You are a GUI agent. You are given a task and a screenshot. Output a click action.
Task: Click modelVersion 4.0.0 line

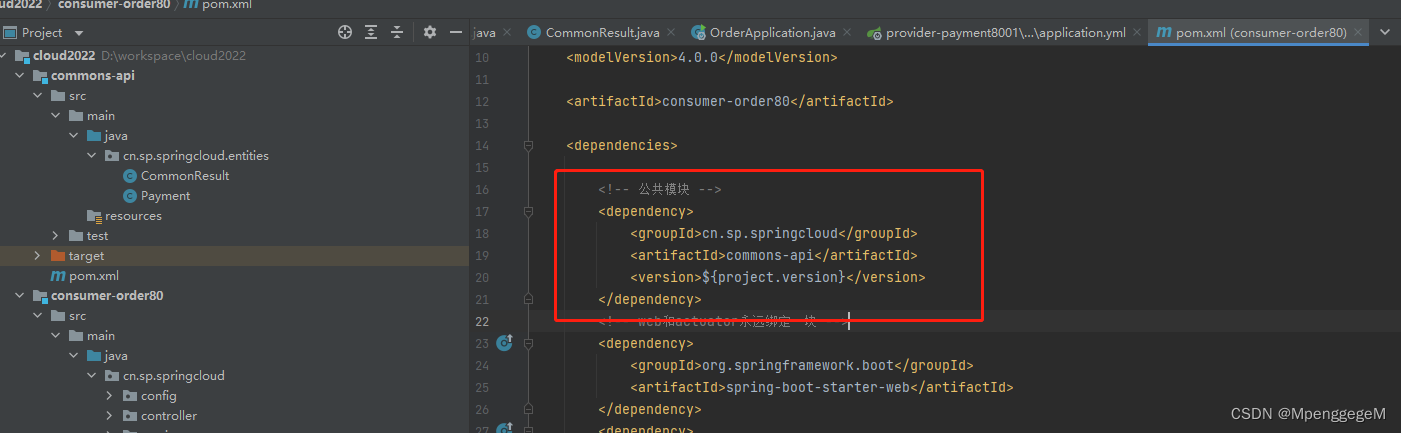click(702, 57)
